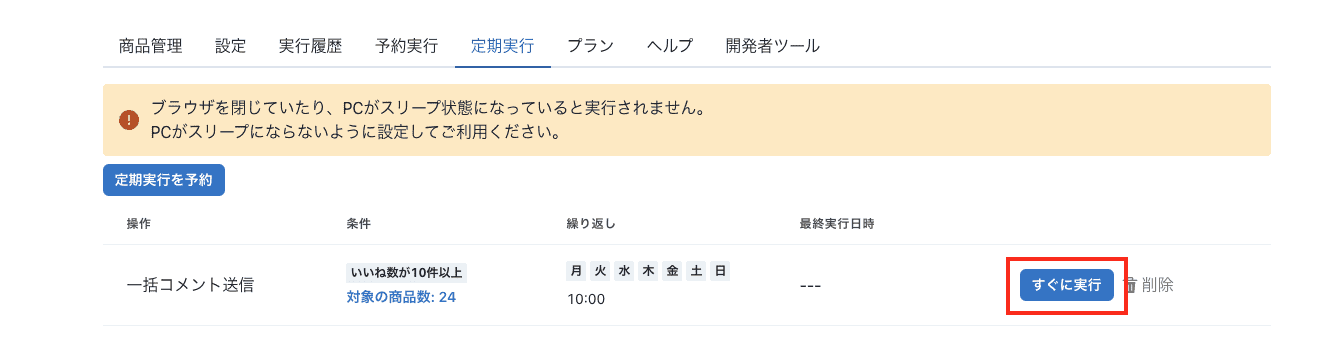Click the orange warning exclamation icon
Image resolution: width=1321 pixels, height=363 pixels.
129,120
